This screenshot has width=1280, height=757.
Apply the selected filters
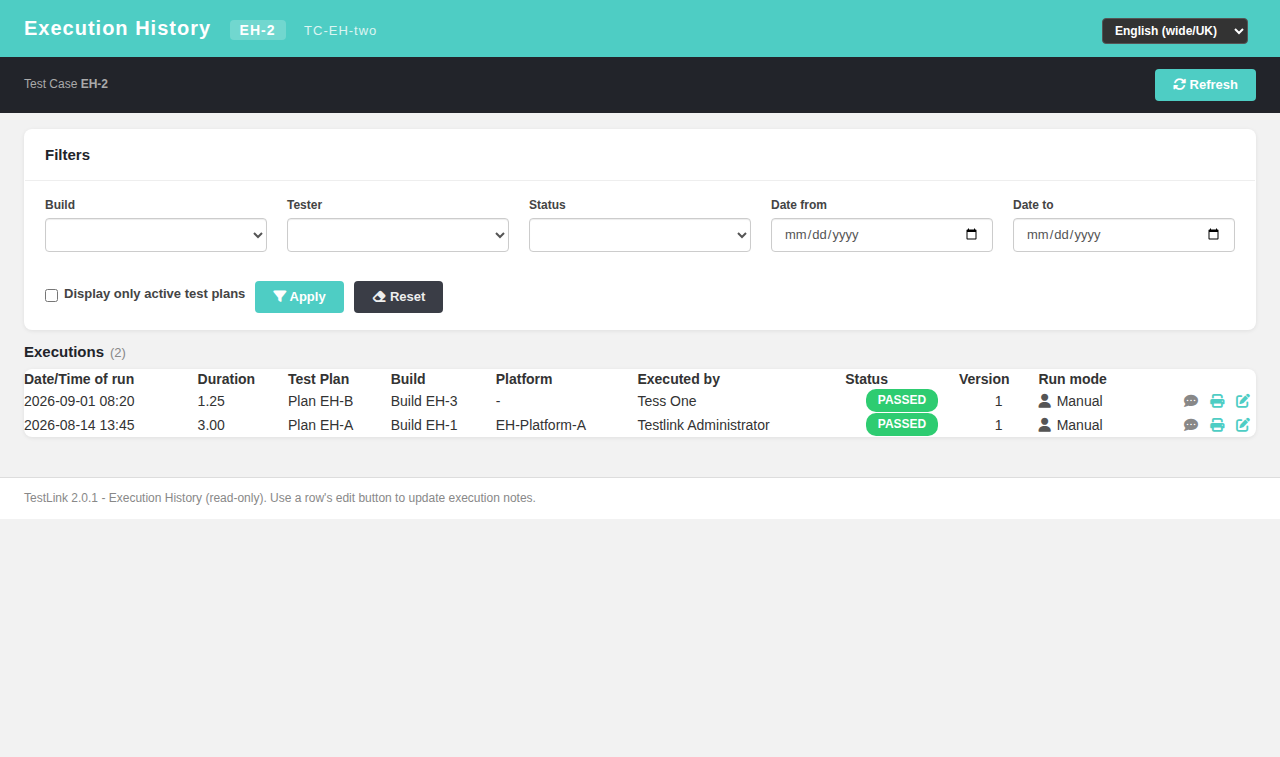(299, 297)
